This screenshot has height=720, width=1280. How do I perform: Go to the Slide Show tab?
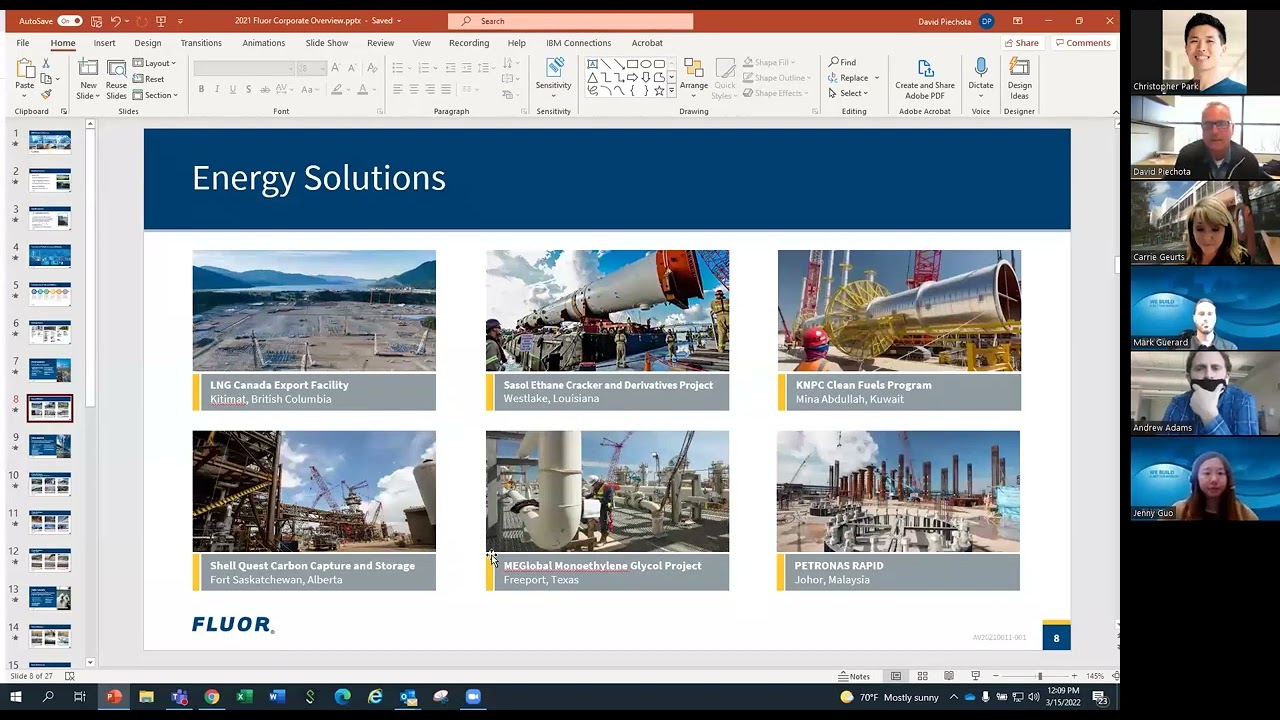(326, 43)
